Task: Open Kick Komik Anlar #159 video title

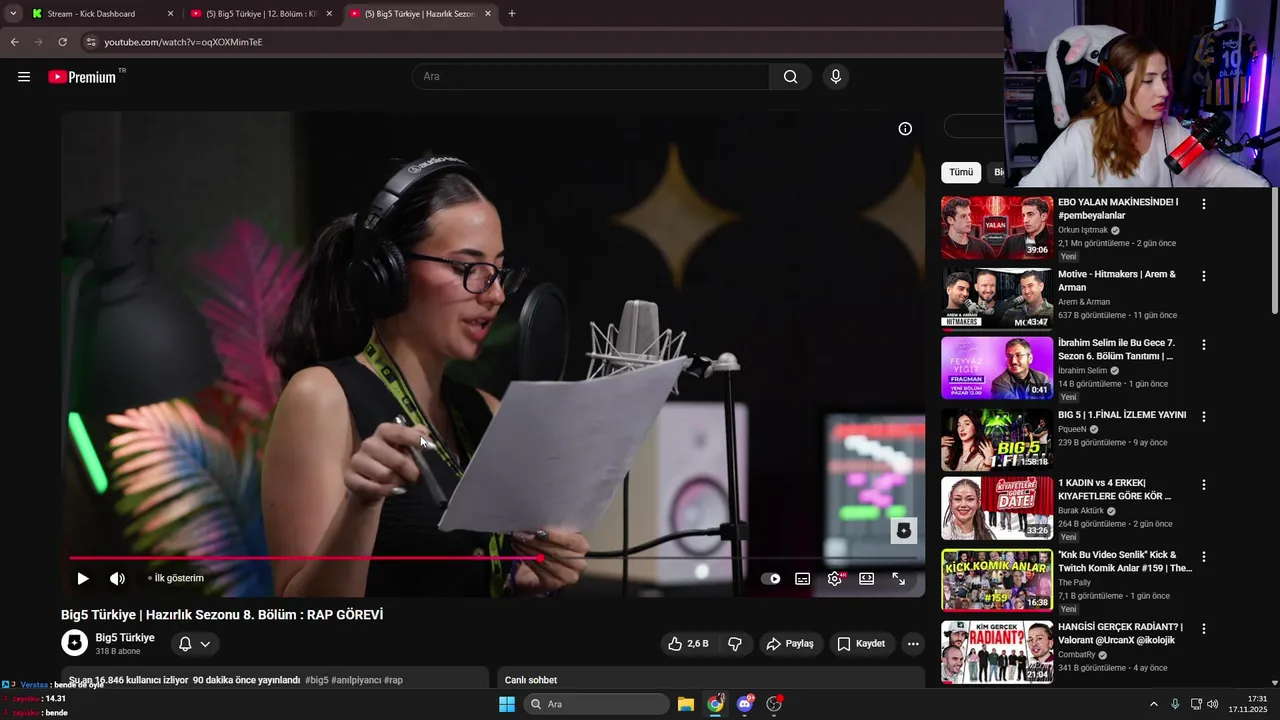Action: 1125,561
